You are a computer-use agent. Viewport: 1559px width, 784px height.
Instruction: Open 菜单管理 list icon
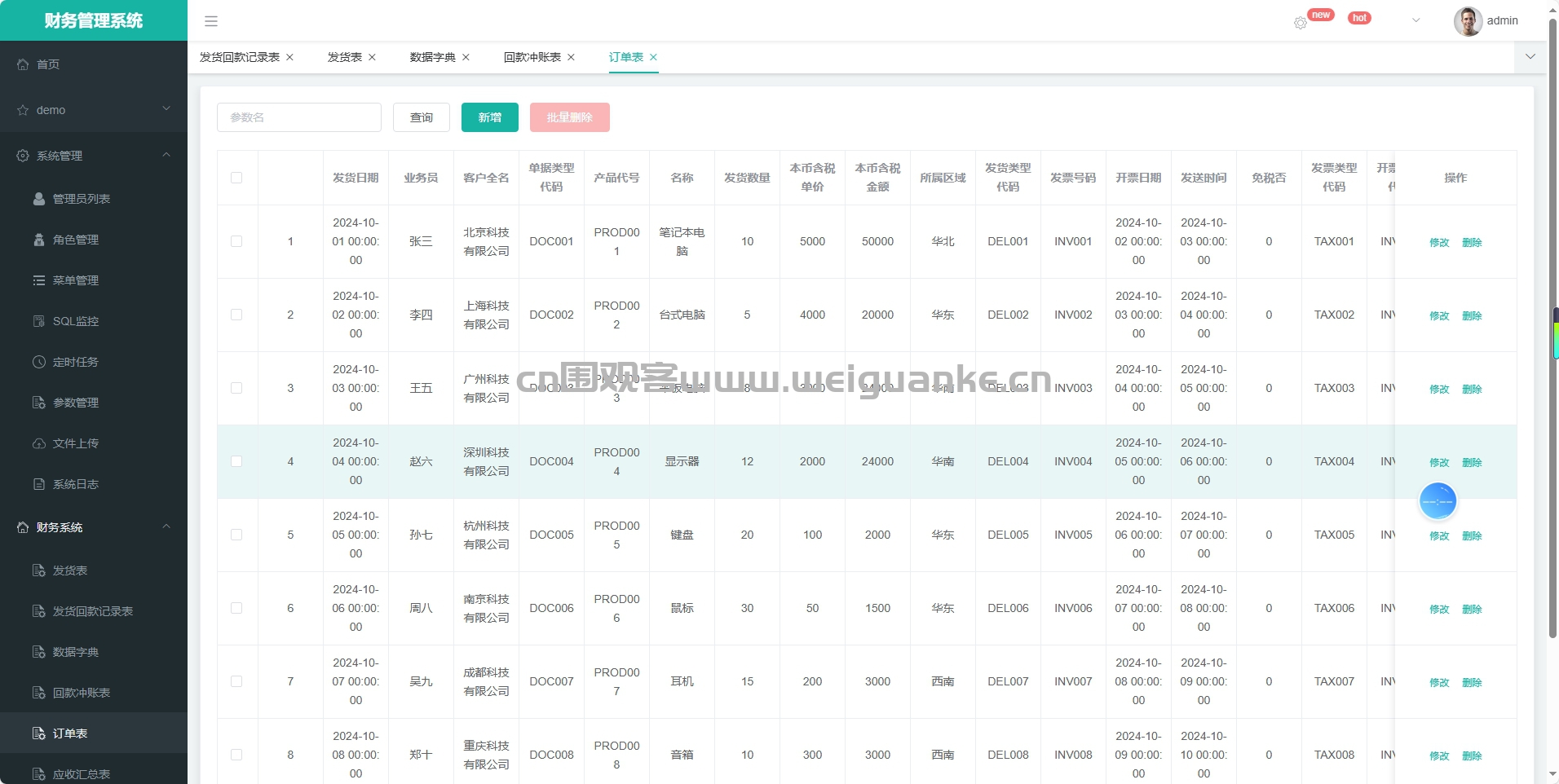tap(39, 280)
